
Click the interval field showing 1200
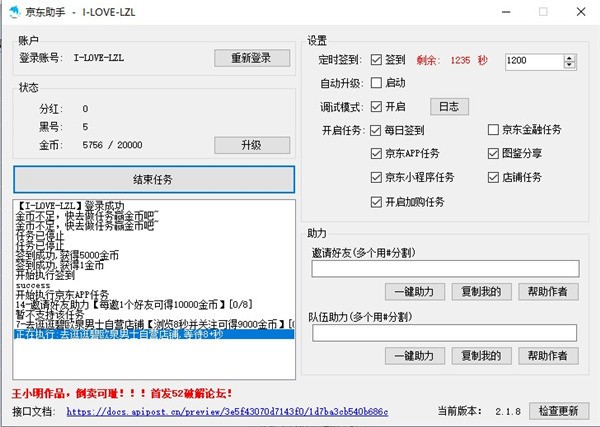tap(534, 61)
